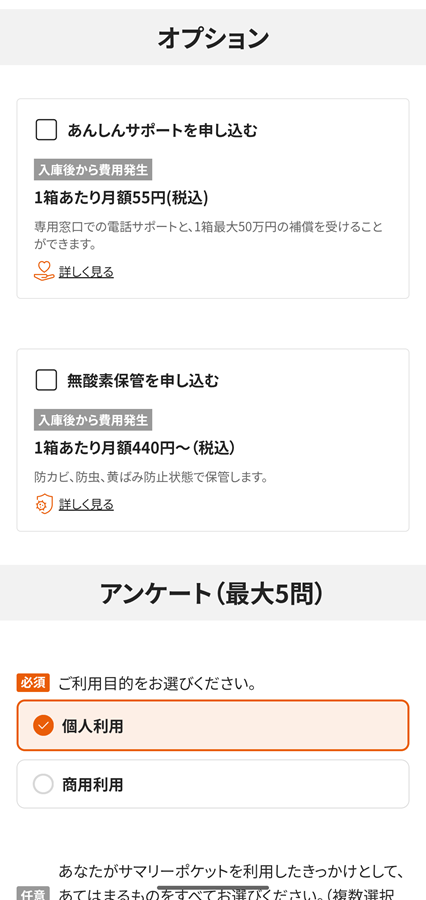Click the 防カビ、防虫 description text

[x=152, y=476]
